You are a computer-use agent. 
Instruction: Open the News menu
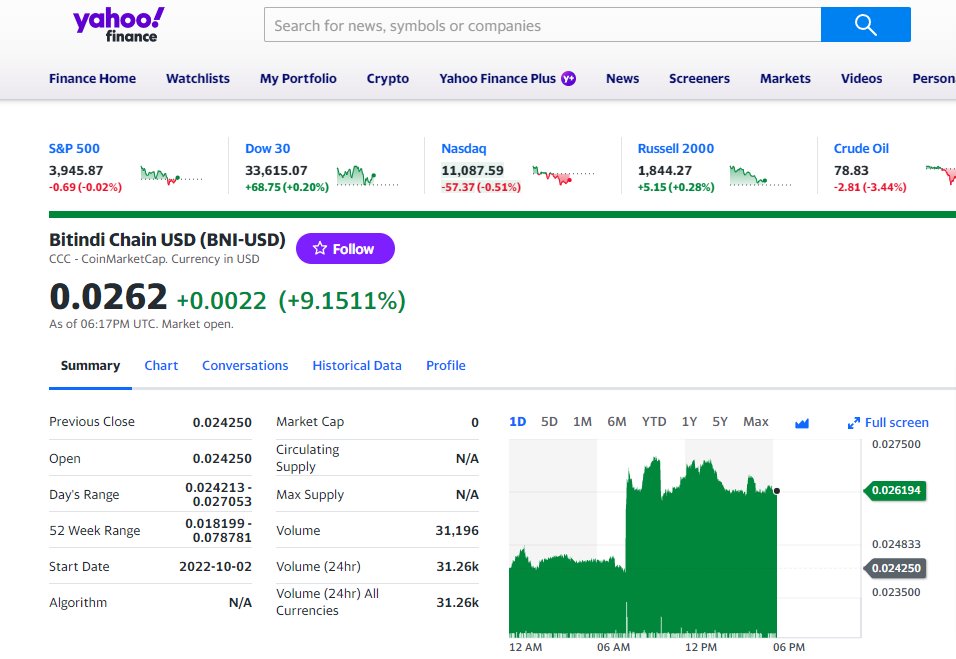[622, 79]
